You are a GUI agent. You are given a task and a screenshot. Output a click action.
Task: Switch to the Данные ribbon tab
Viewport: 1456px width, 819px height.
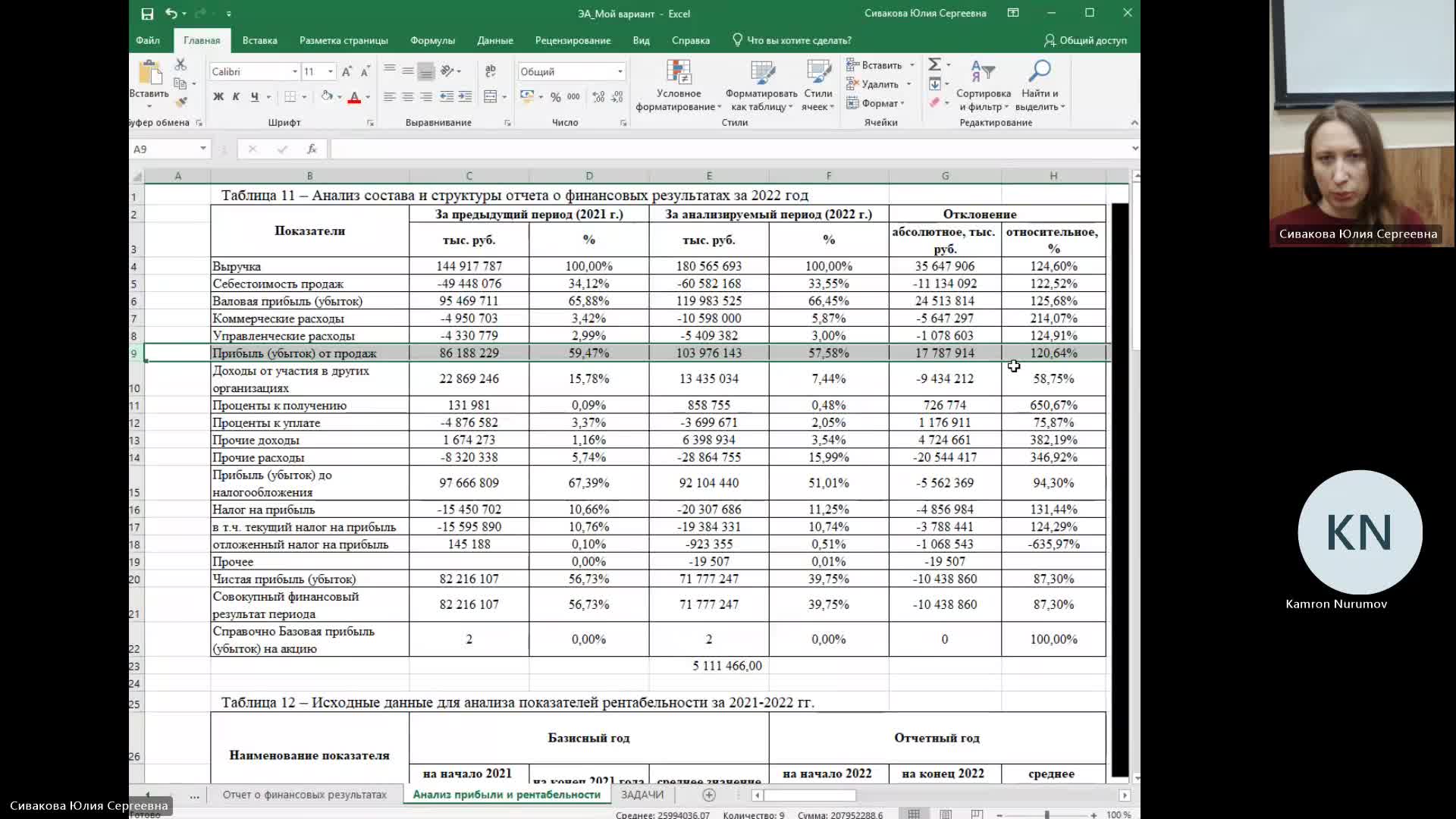point(495,40)
